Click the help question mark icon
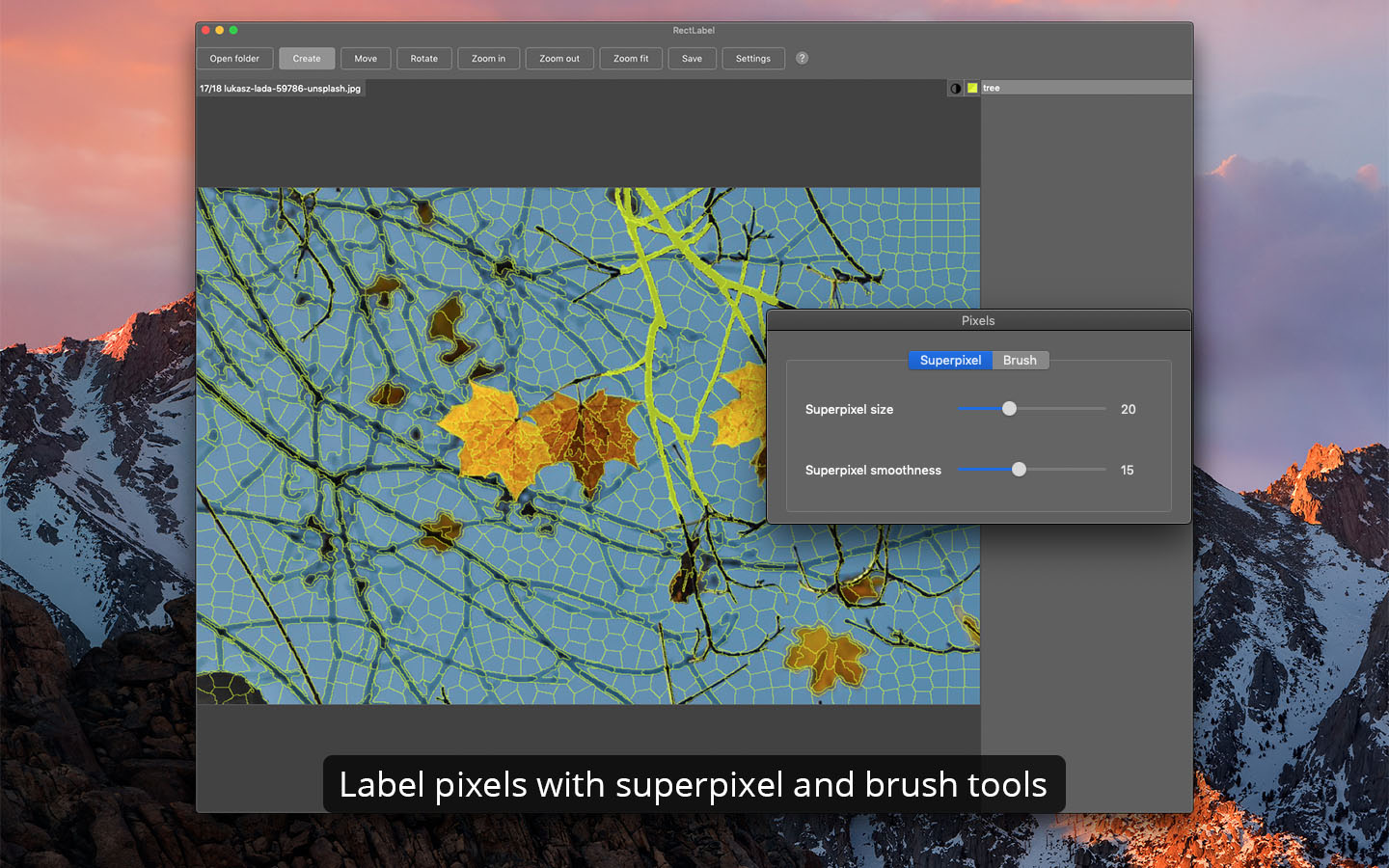This screenshot has width=1389, height=868. coord(802,58)
